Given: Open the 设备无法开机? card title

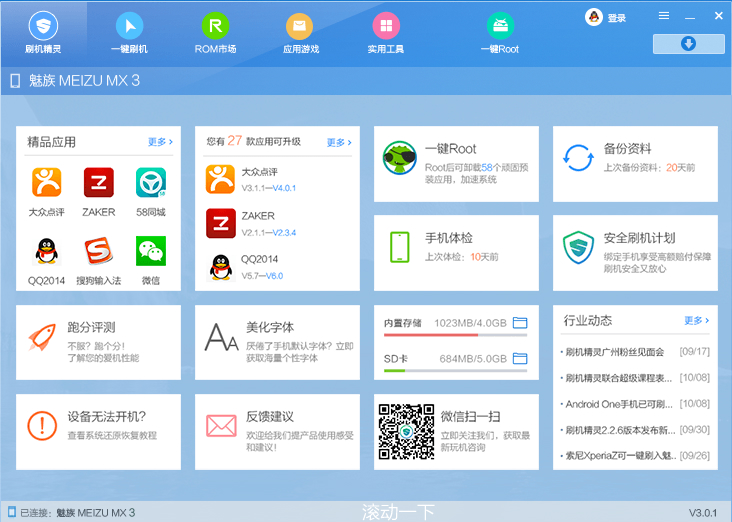Looking at the screenshot, I should (x=107, y=416).
